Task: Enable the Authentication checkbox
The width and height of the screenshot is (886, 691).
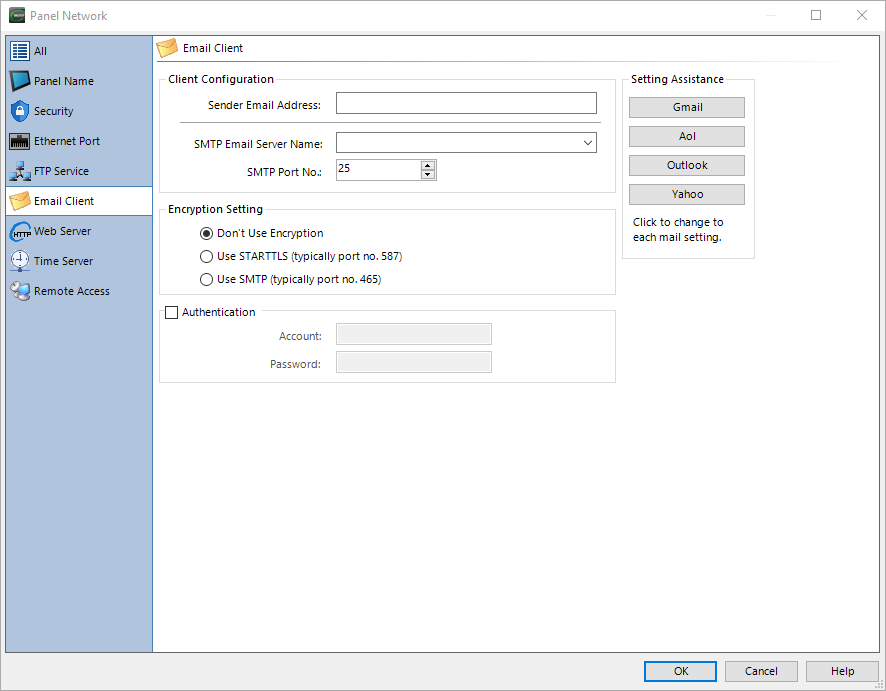Action: [171, 312]
